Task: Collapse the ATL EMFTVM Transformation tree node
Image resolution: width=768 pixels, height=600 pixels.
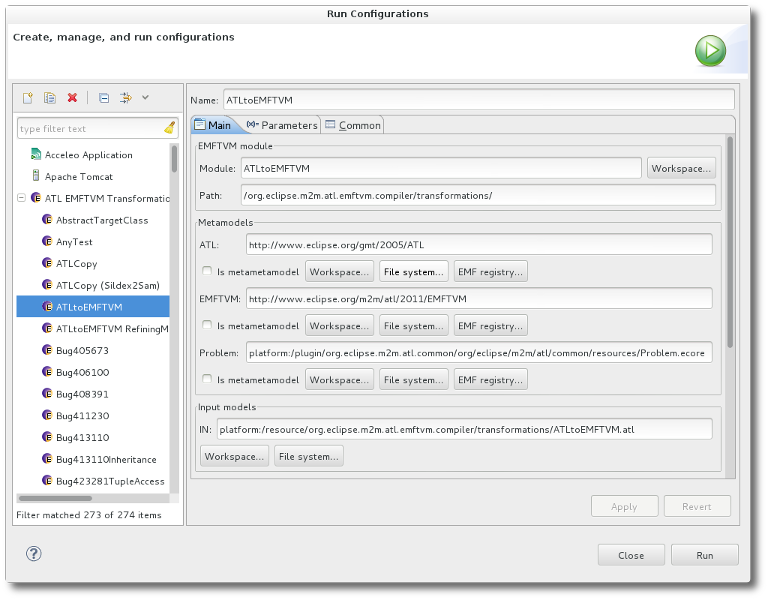Action: [x=22, y=198]
